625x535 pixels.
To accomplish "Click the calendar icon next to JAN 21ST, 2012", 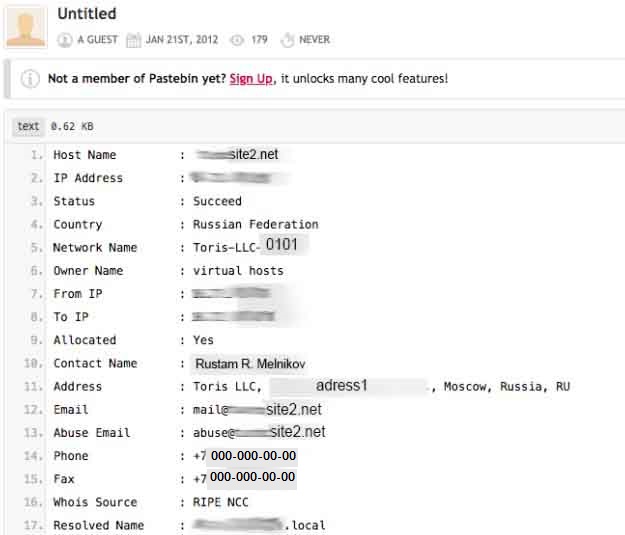I will (134, 40).
